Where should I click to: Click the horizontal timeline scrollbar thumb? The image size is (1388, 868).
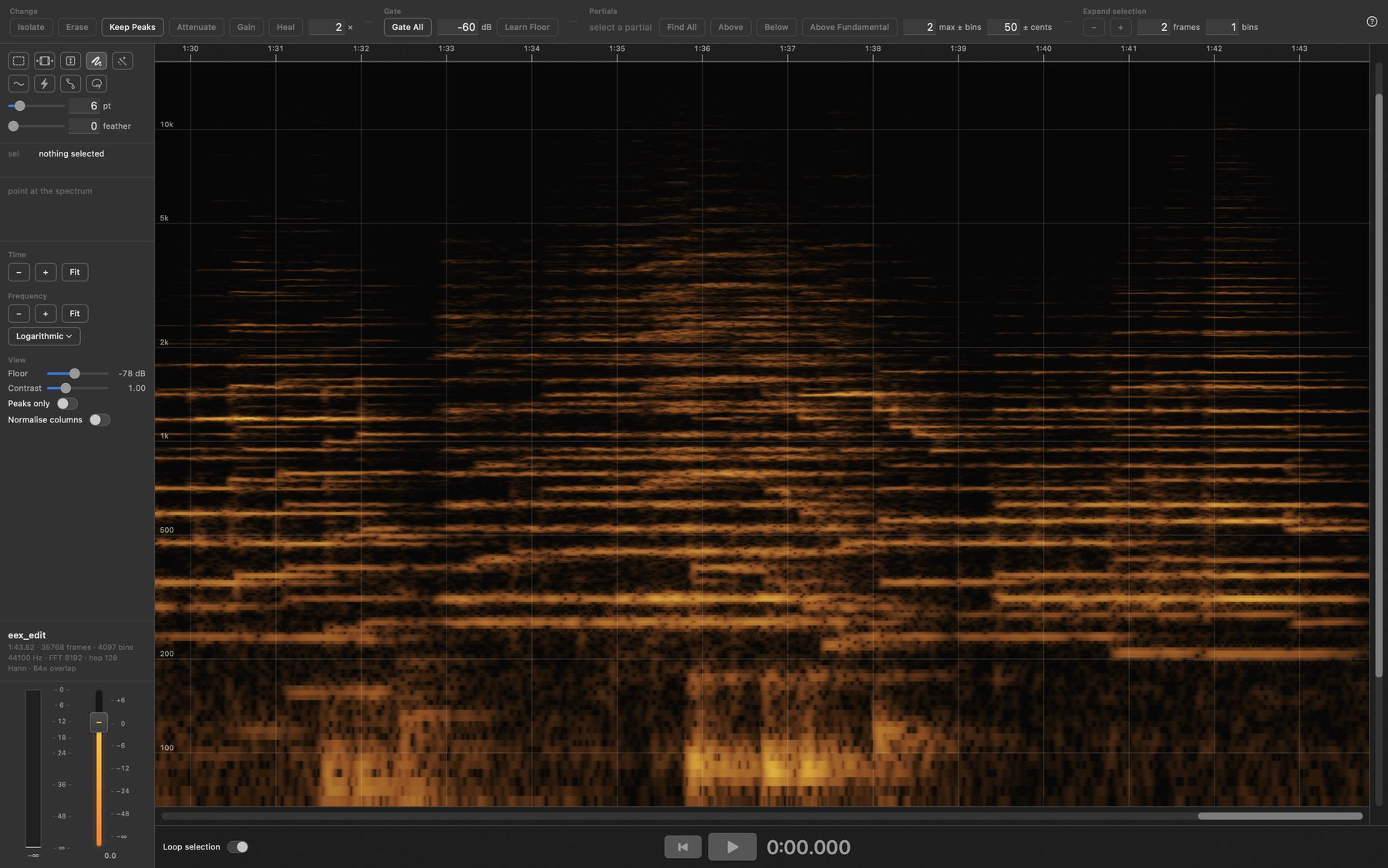point(1280,816)
